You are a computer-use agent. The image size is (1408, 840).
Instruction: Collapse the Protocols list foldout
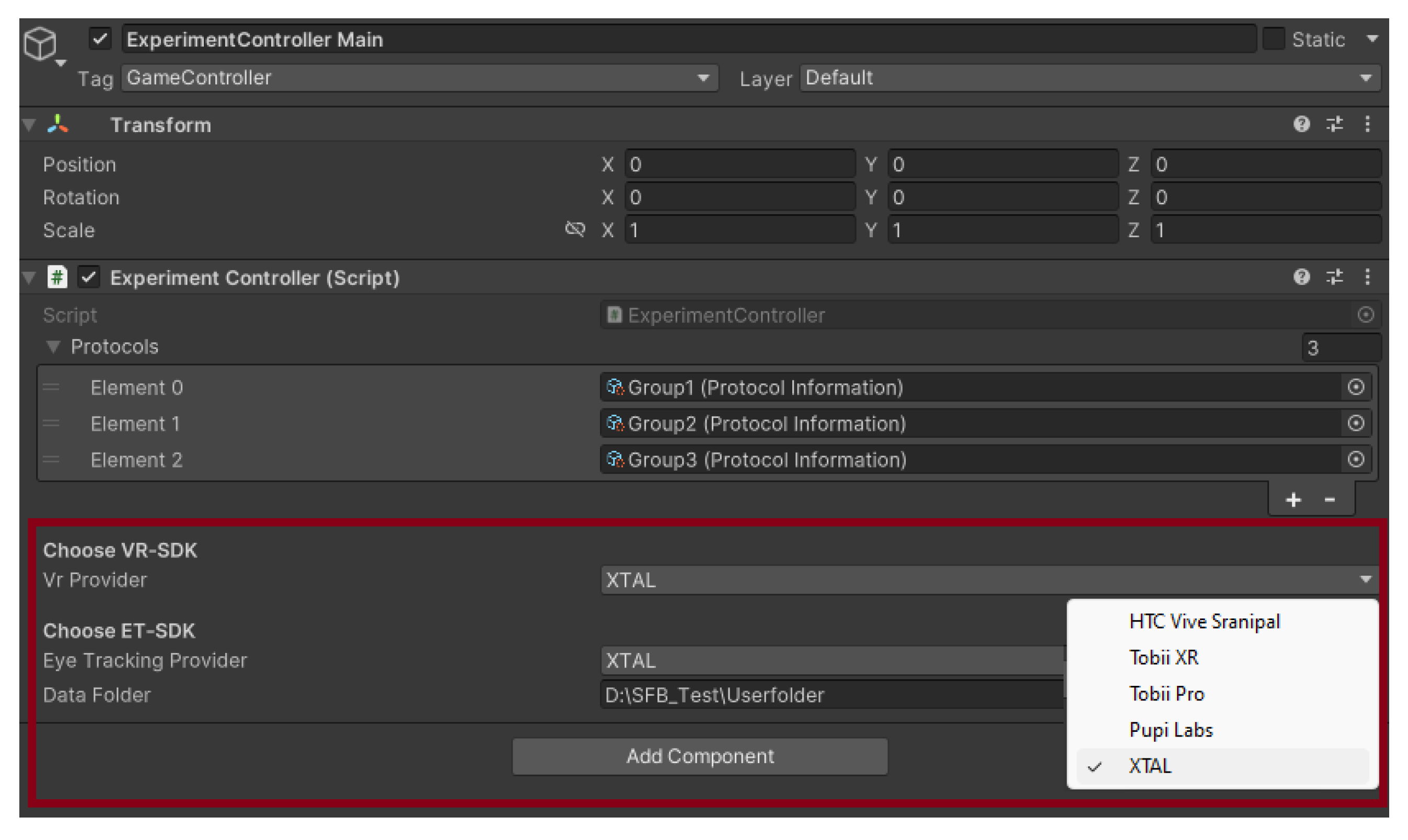(53, 346)
